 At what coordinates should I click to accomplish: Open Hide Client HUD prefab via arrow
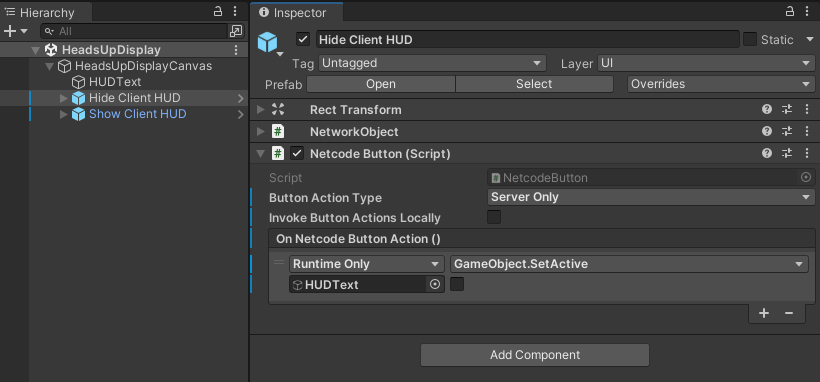(x=241, y=98)
